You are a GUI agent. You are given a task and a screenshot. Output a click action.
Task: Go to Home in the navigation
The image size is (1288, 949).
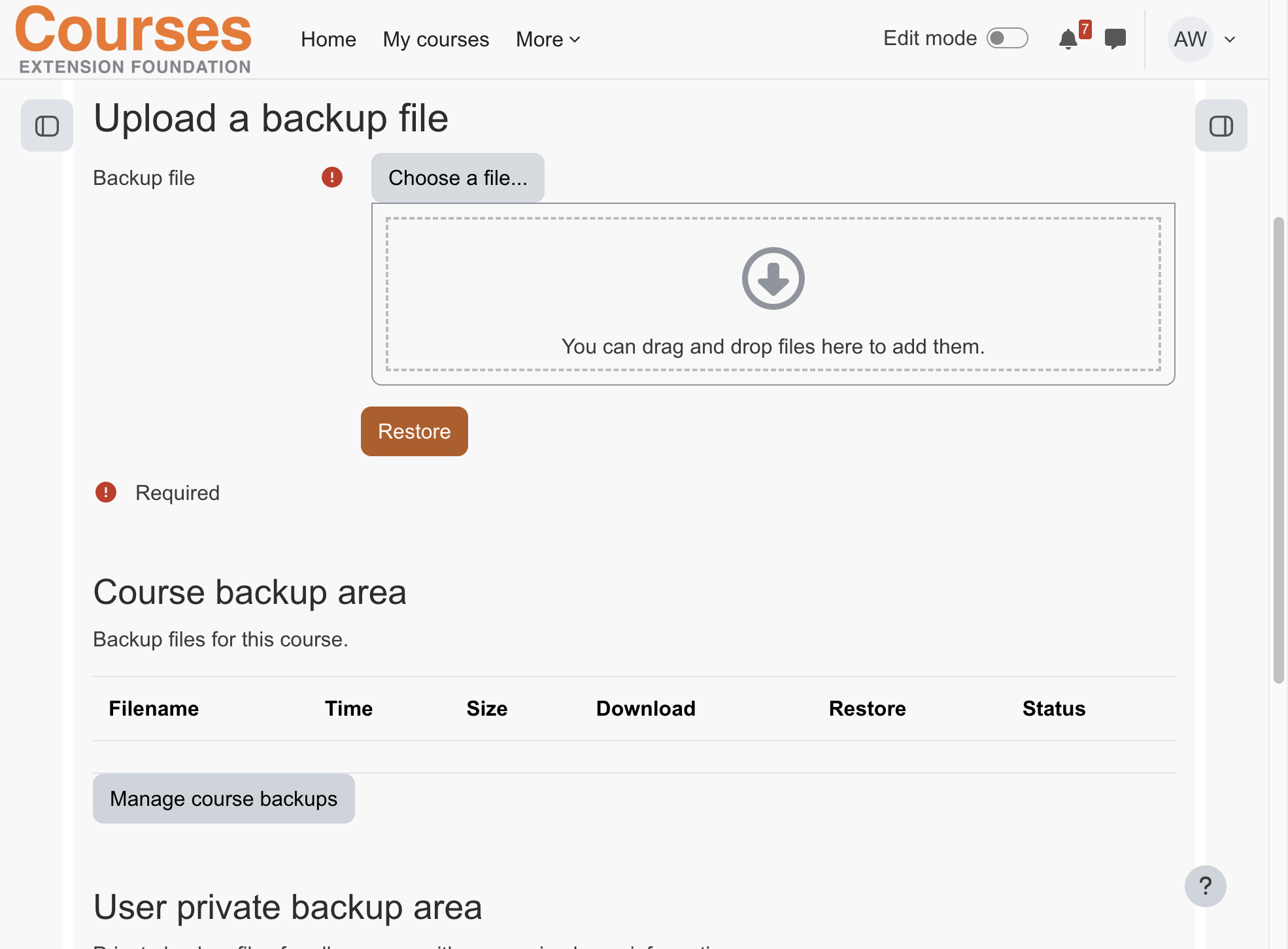328,39
